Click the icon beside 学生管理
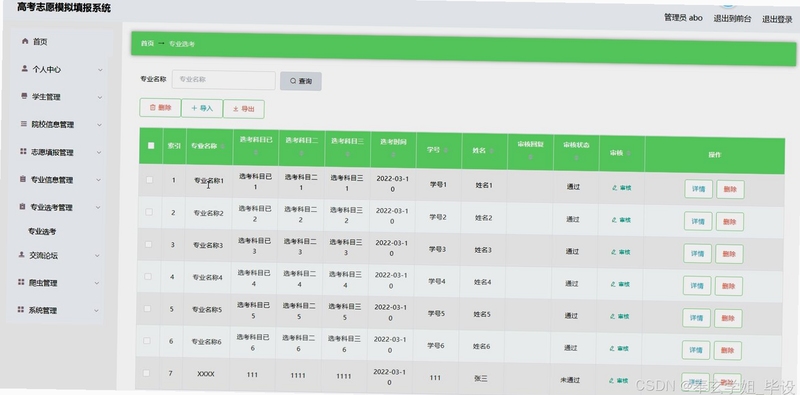 point(24,96)
